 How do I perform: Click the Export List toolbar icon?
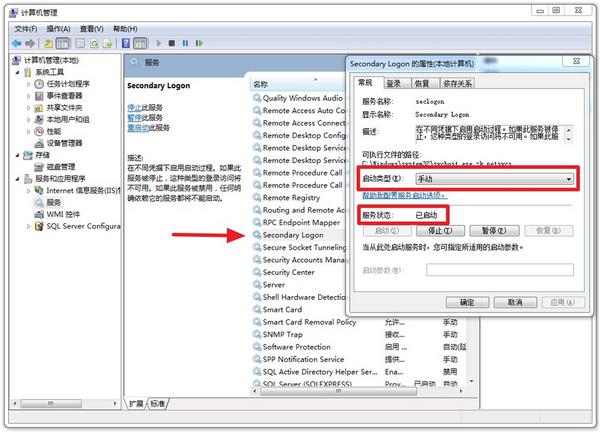click(108, 44)
